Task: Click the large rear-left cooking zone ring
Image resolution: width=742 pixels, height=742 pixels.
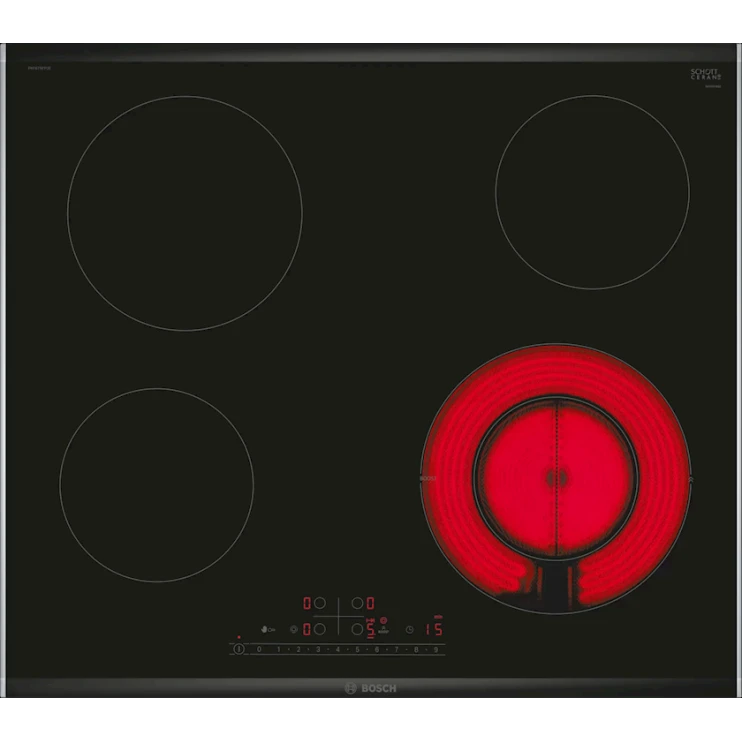Action: [185, 213]
